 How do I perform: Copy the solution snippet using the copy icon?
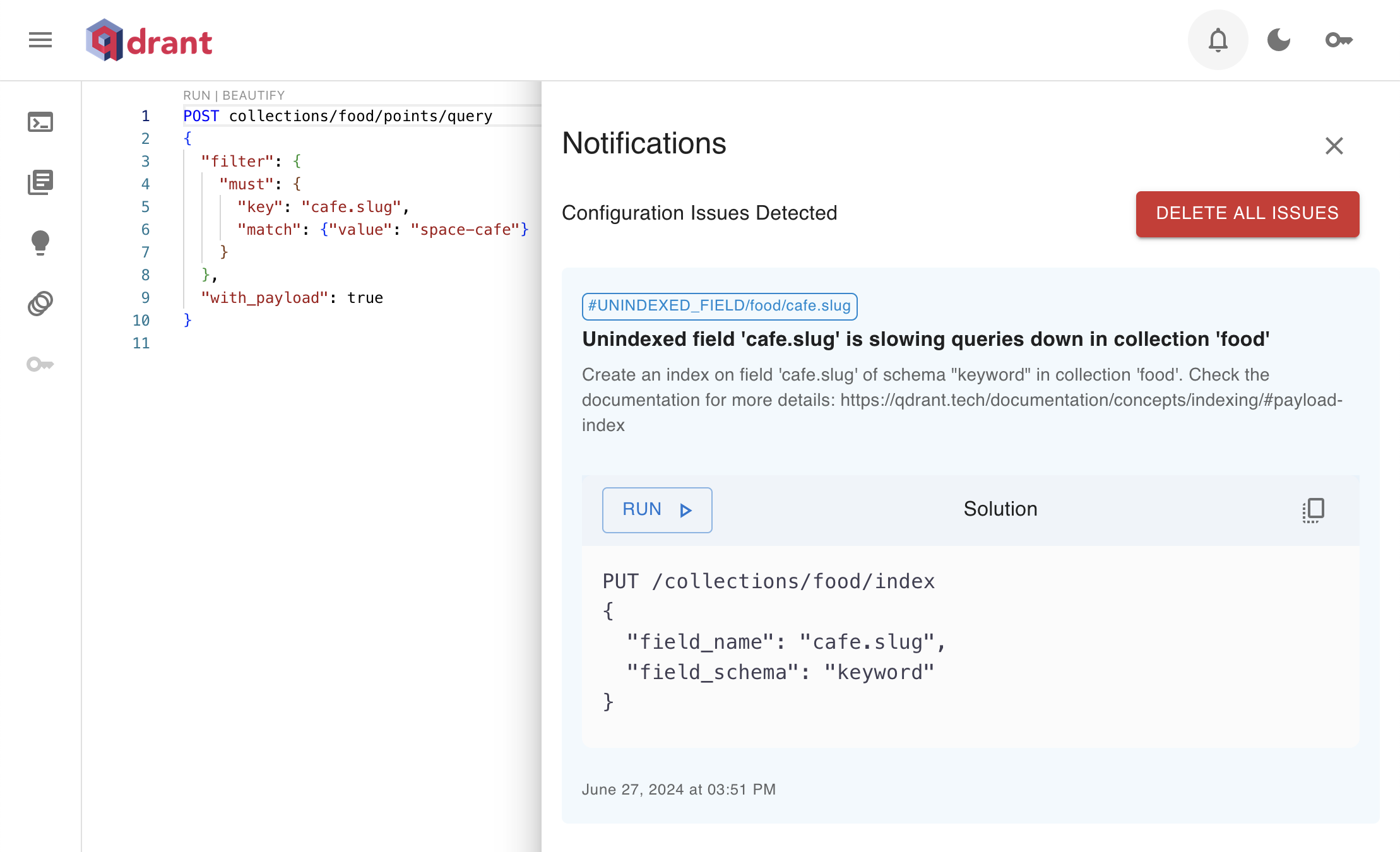point(1312,510)
